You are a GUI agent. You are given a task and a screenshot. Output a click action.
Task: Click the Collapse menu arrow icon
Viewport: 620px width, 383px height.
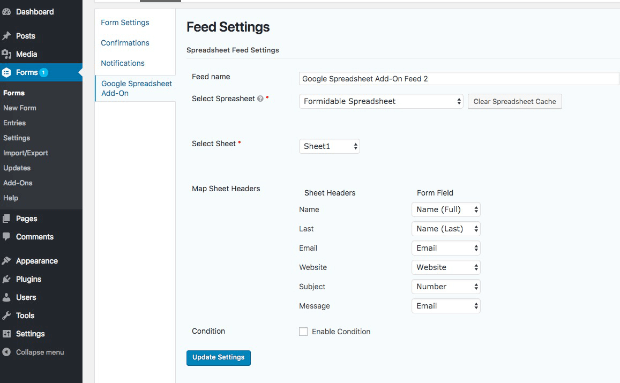click(6, 352)
